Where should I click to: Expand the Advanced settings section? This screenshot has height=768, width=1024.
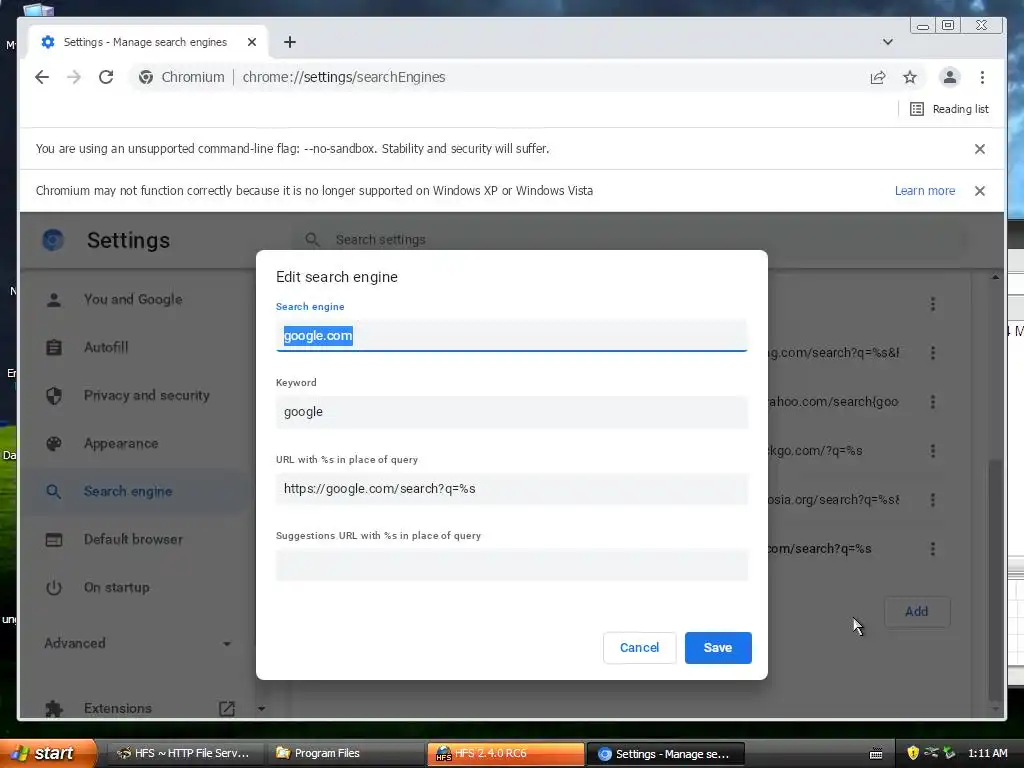coord(137,643)
